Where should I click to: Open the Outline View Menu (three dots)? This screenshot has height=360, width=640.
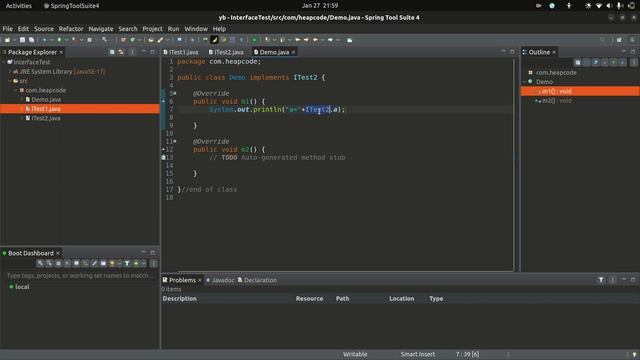click(633, 62)
